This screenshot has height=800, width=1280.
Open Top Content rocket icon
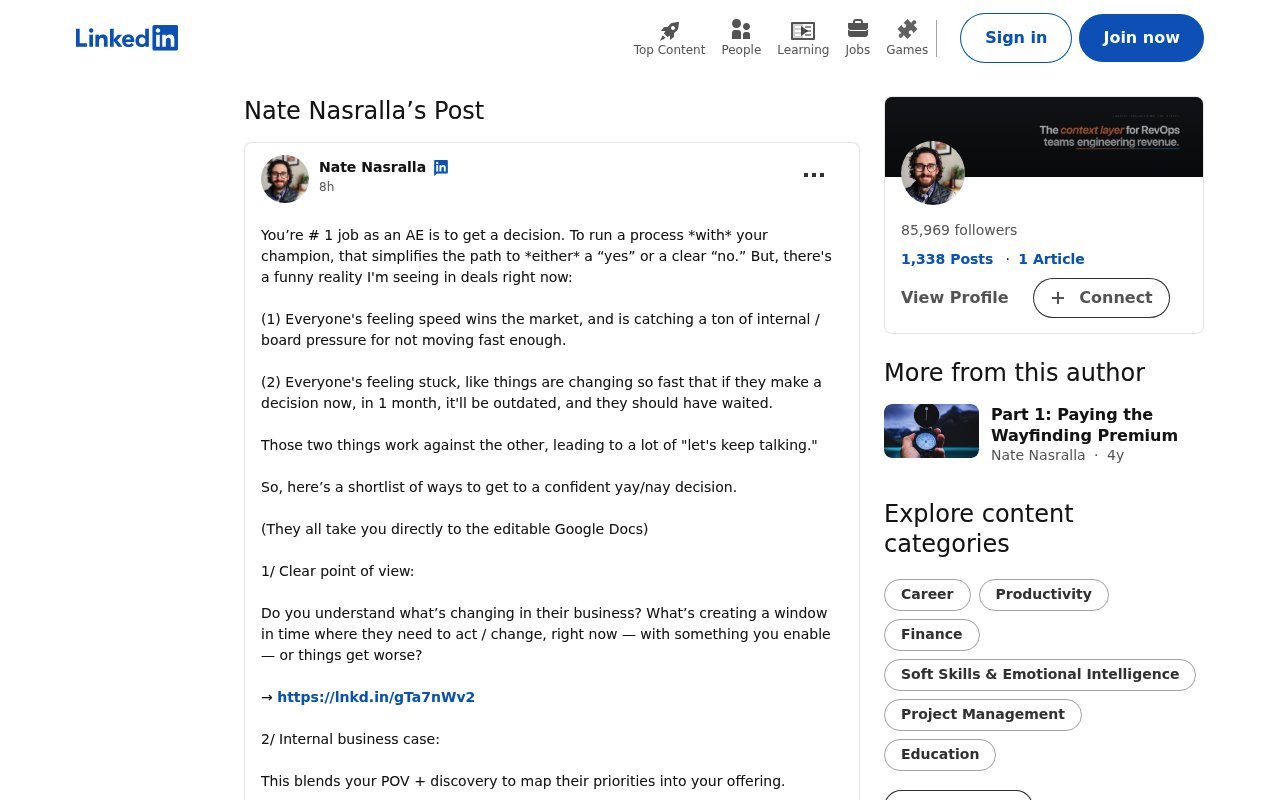pos(669,31)
